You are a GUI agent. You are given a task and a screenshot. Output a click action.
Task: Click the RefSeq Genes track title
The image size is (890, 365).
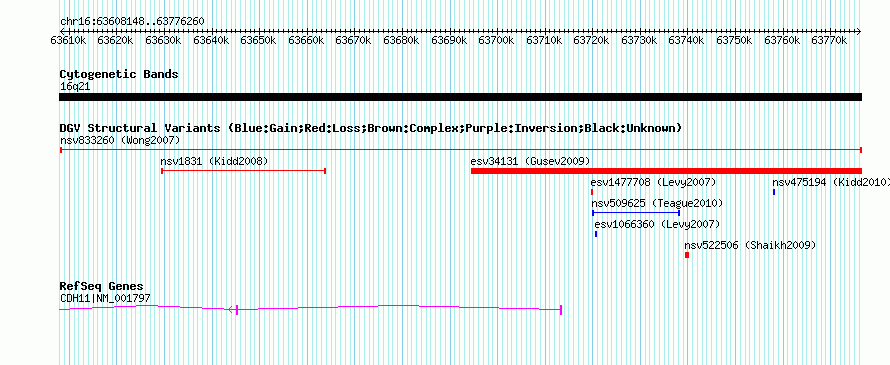tap(102, 286)
